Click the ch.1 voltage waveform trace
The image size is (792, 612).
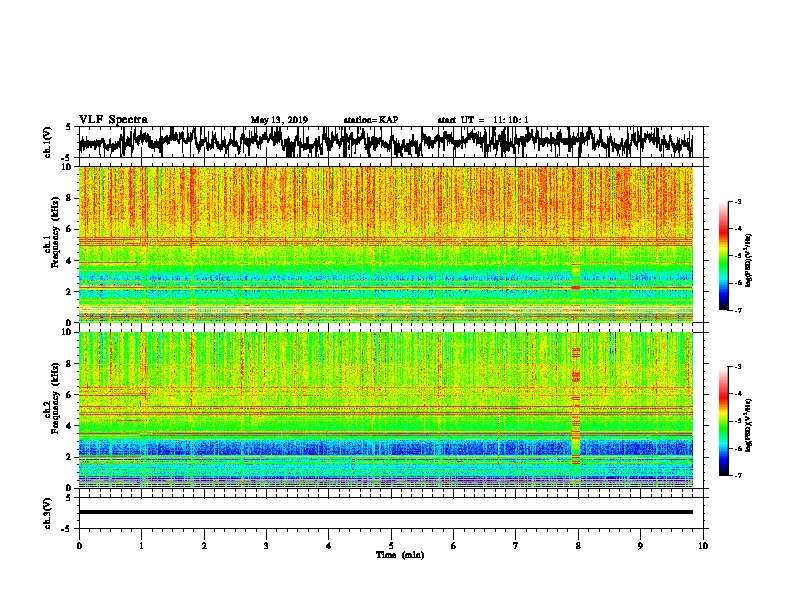(x=385, y=142)
